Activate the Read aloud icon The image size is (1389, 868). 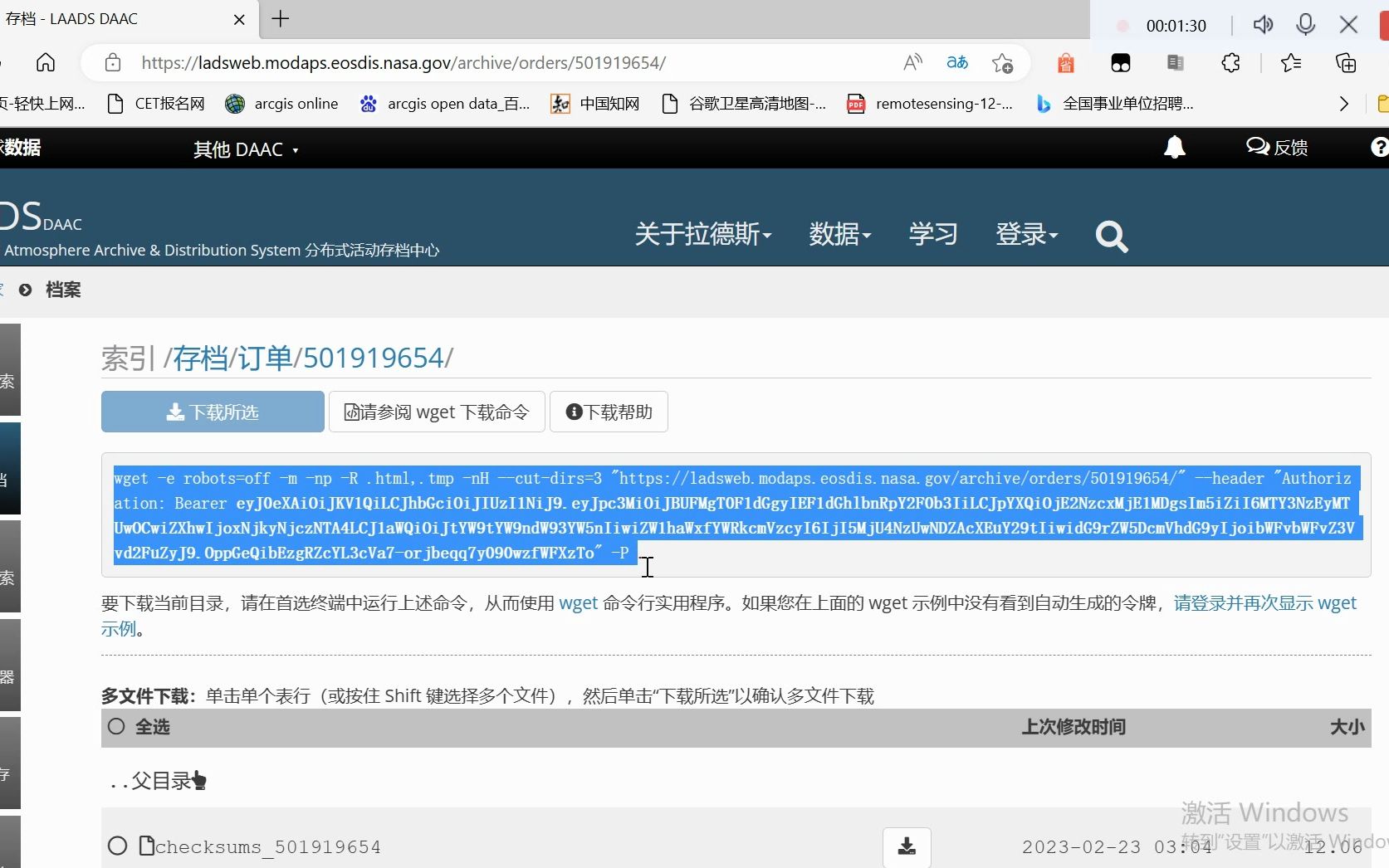pos(912,62)
